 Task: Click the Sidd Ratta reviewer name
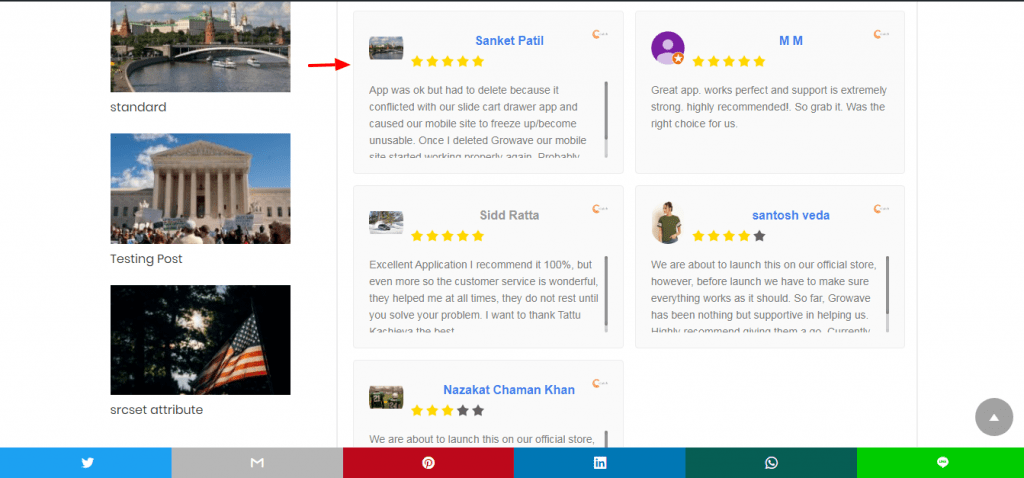coord(509,215)
